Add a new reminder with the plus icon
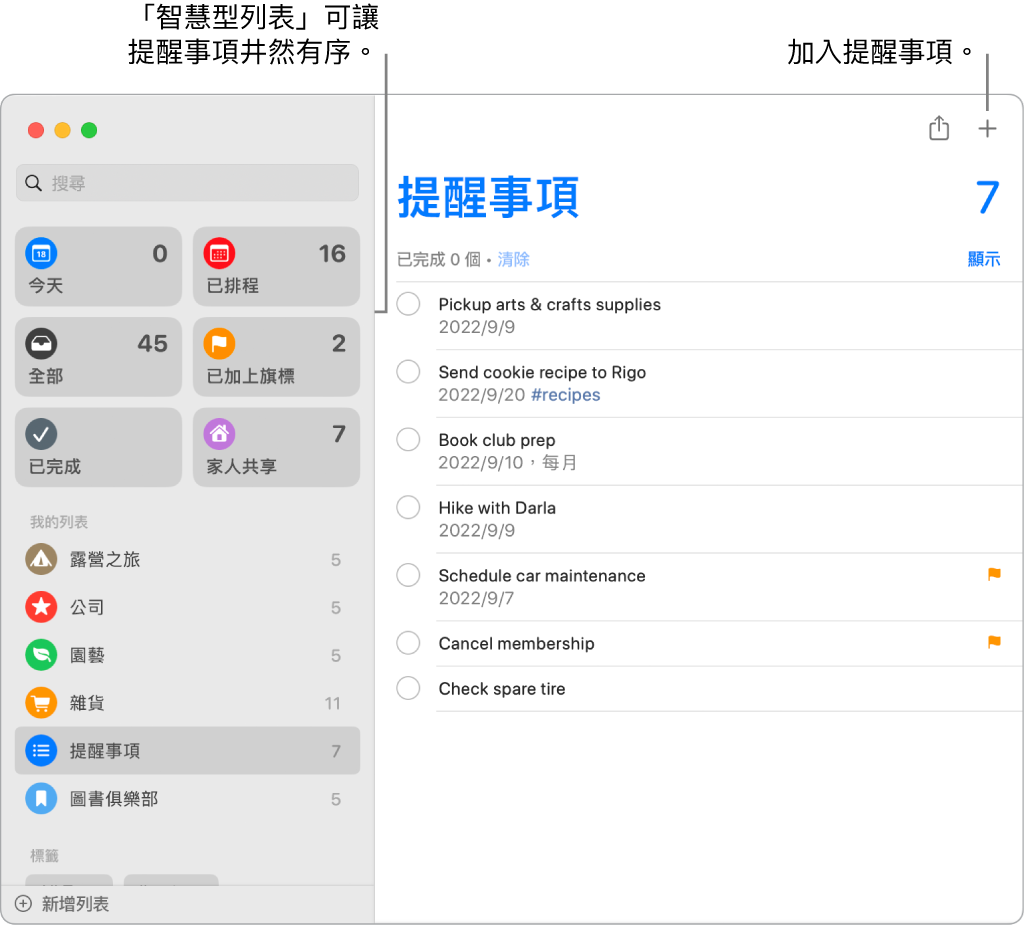This screenshot has height=926, width=1027. click(x=987, y=128)
